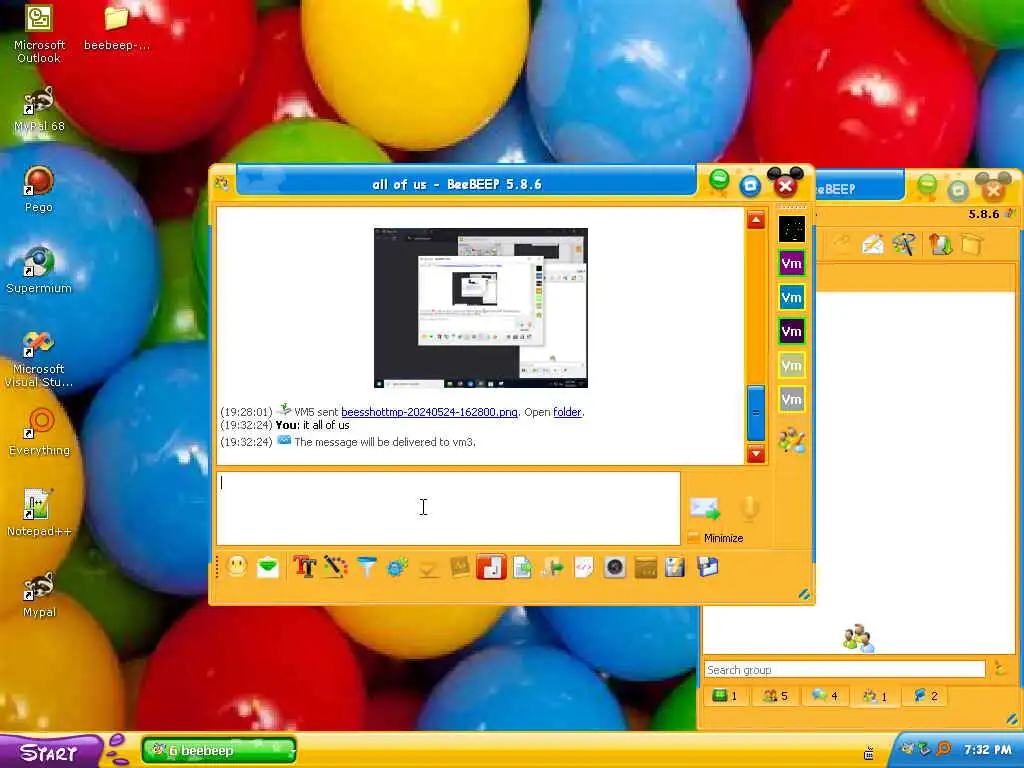This screenshot has height=768, width=1024.
Task: Switch to the chats tab labeled 4
Action: (x=825, y=696)
